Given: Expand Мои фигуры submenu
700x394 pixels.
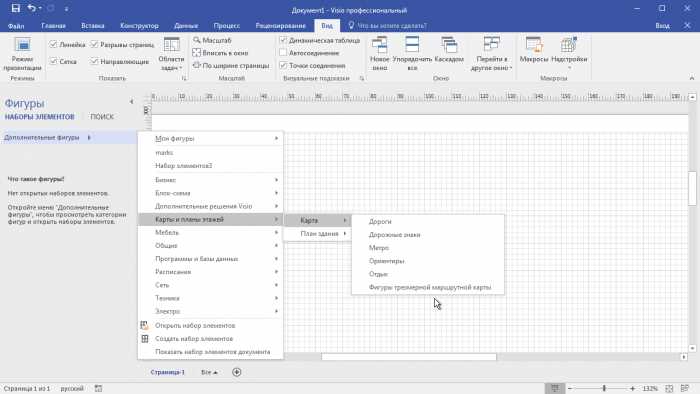Looking at the screenshot, I should point(210,139).
